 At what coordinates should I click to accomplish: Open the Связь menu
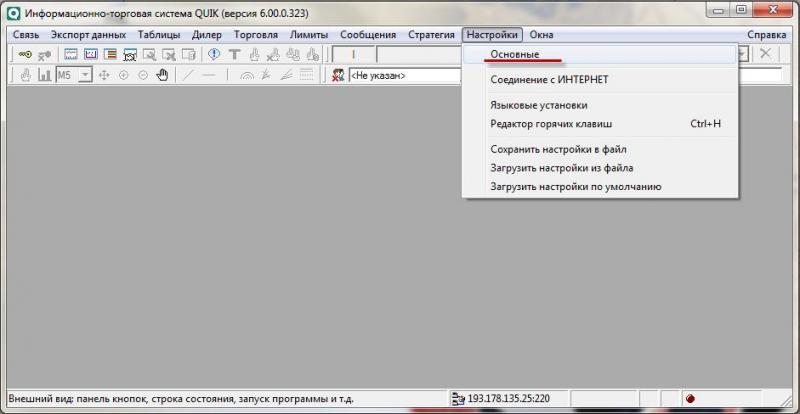[26, 35]
